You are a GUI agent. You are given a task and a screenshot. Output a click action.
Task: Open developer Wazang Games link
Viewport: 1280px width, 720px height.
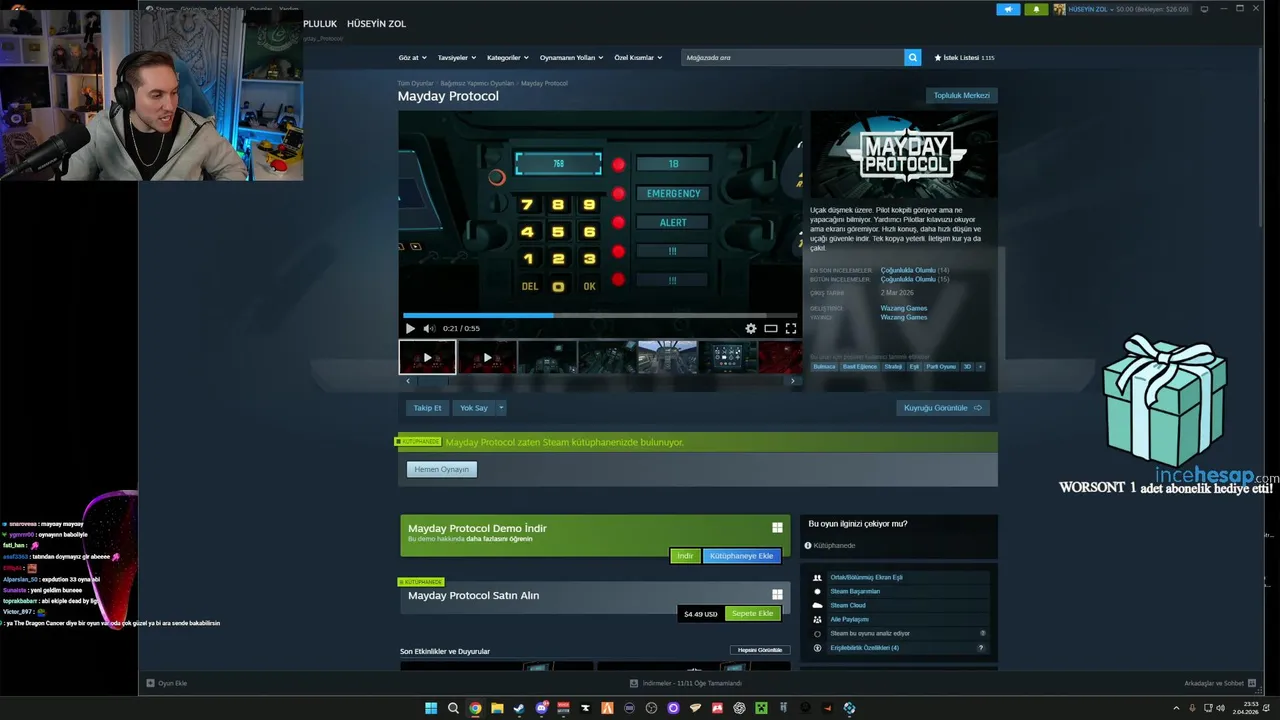pyautogui.click(x=904, y=308)
